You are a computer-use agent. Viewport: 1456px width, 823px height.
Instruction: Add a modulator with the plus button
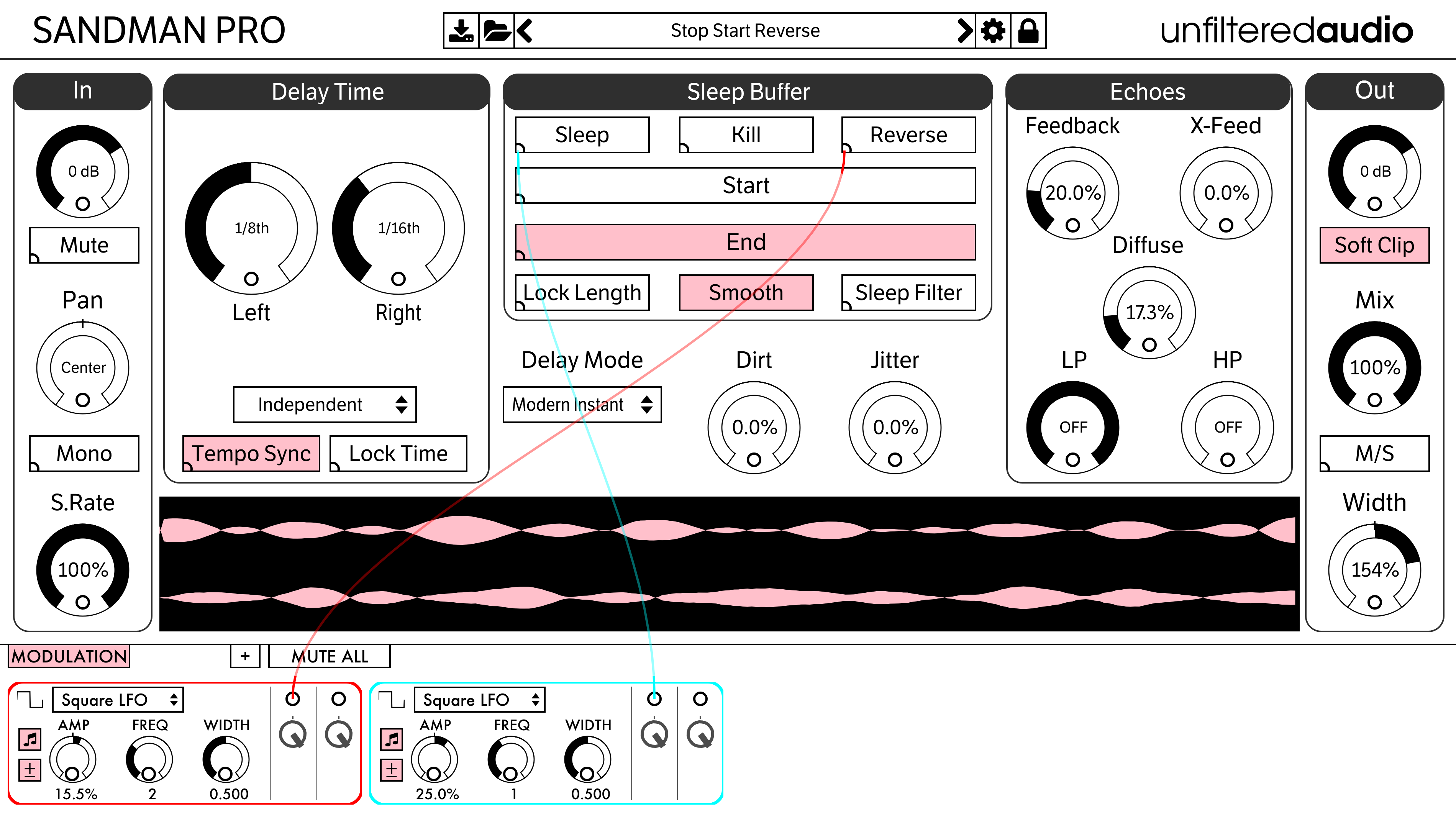[245, 656]
